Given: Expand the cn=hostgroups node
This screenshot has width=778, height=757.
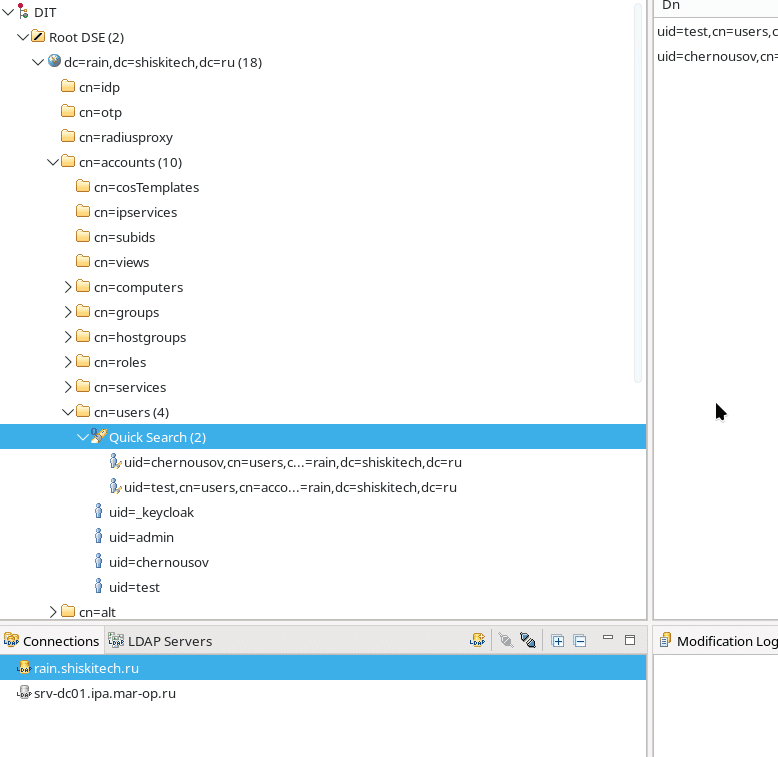Looking at the screenshot, I should click(68, 337).
